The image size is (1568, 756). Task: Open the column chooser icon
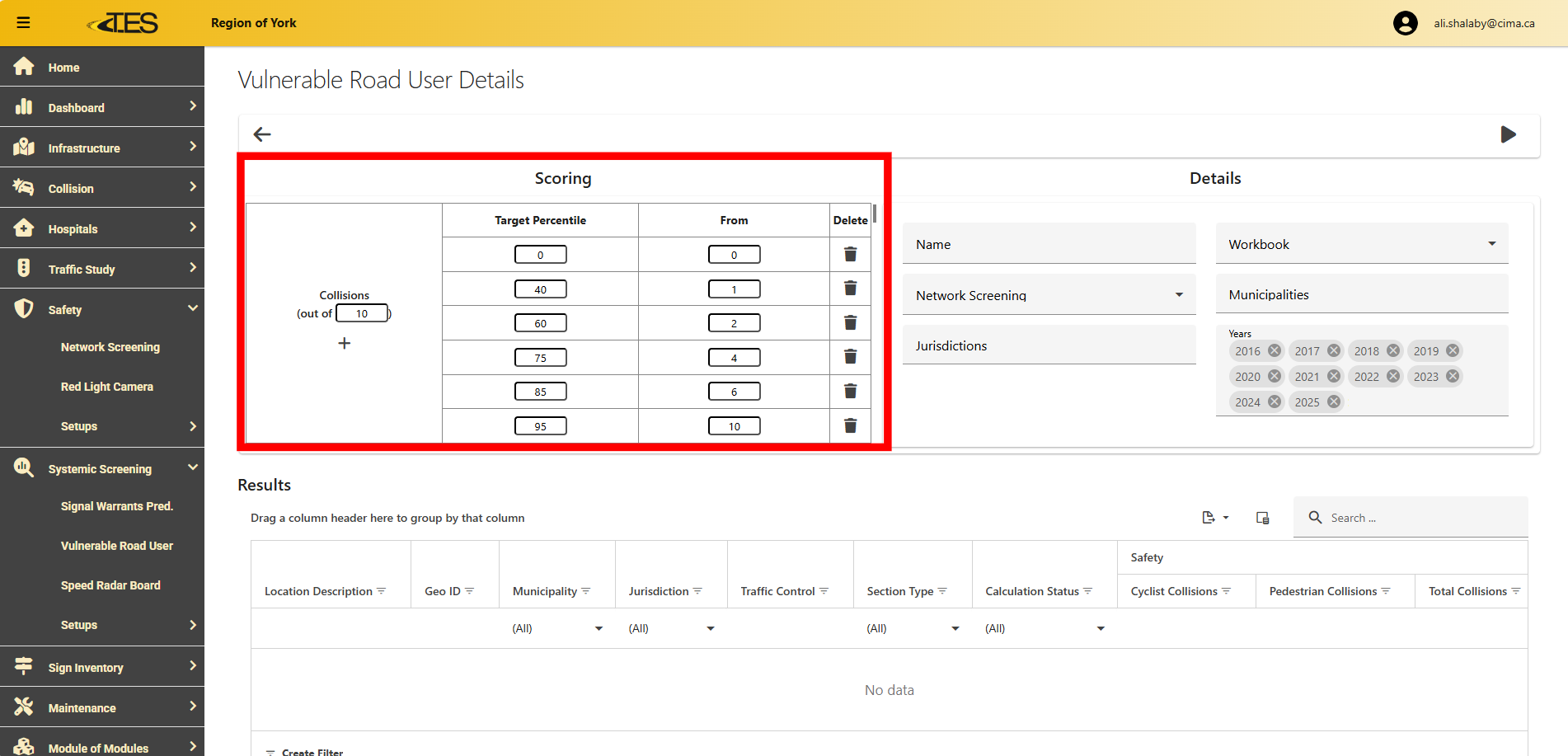[x=1262, y=518]
